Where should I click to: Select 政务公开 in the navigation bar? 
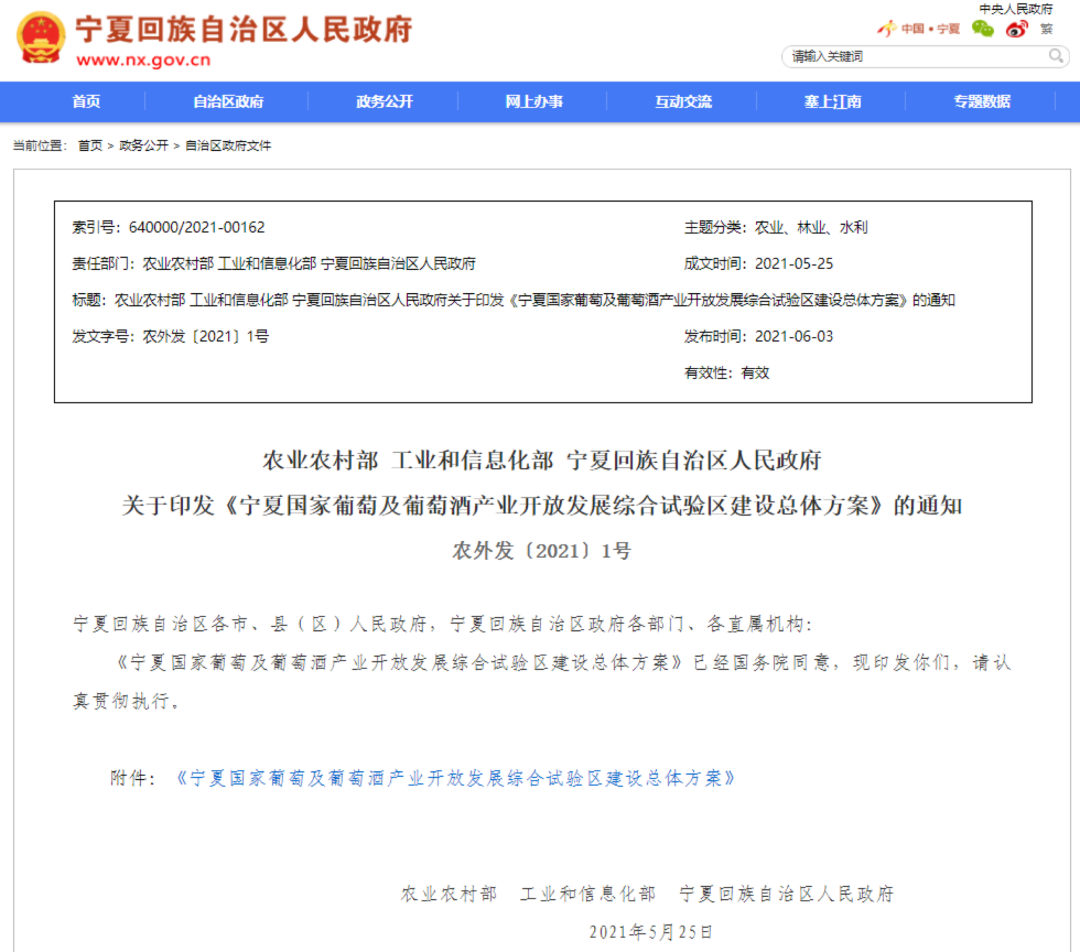coord(384,101)
